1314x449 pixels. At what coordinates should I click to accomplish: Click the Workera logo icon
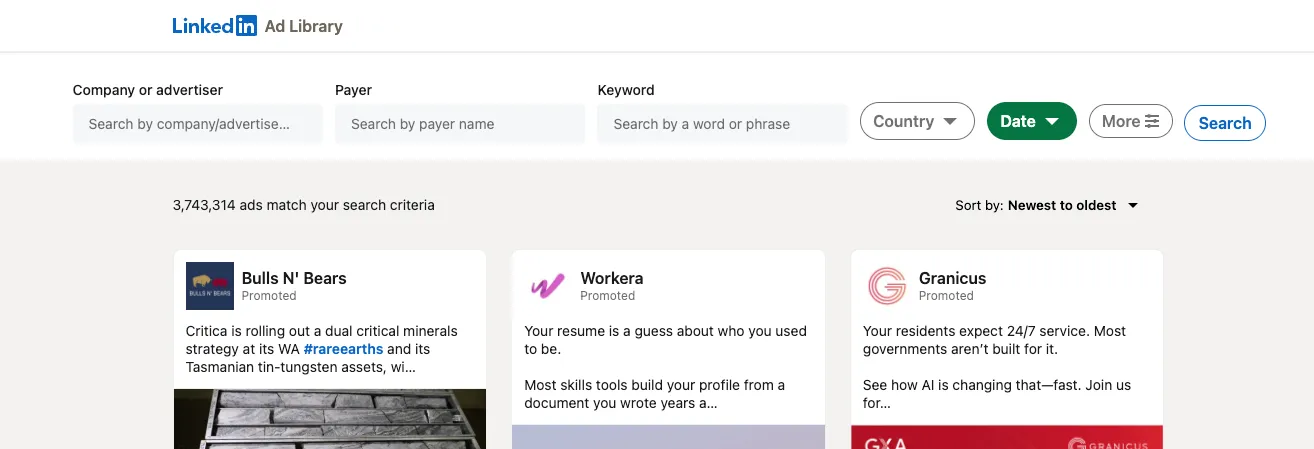click(548, 286)
